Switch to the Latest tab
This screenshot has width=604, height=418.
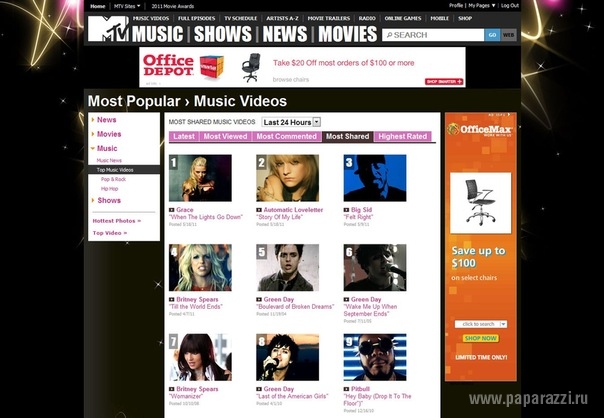(x=184, y=136)
